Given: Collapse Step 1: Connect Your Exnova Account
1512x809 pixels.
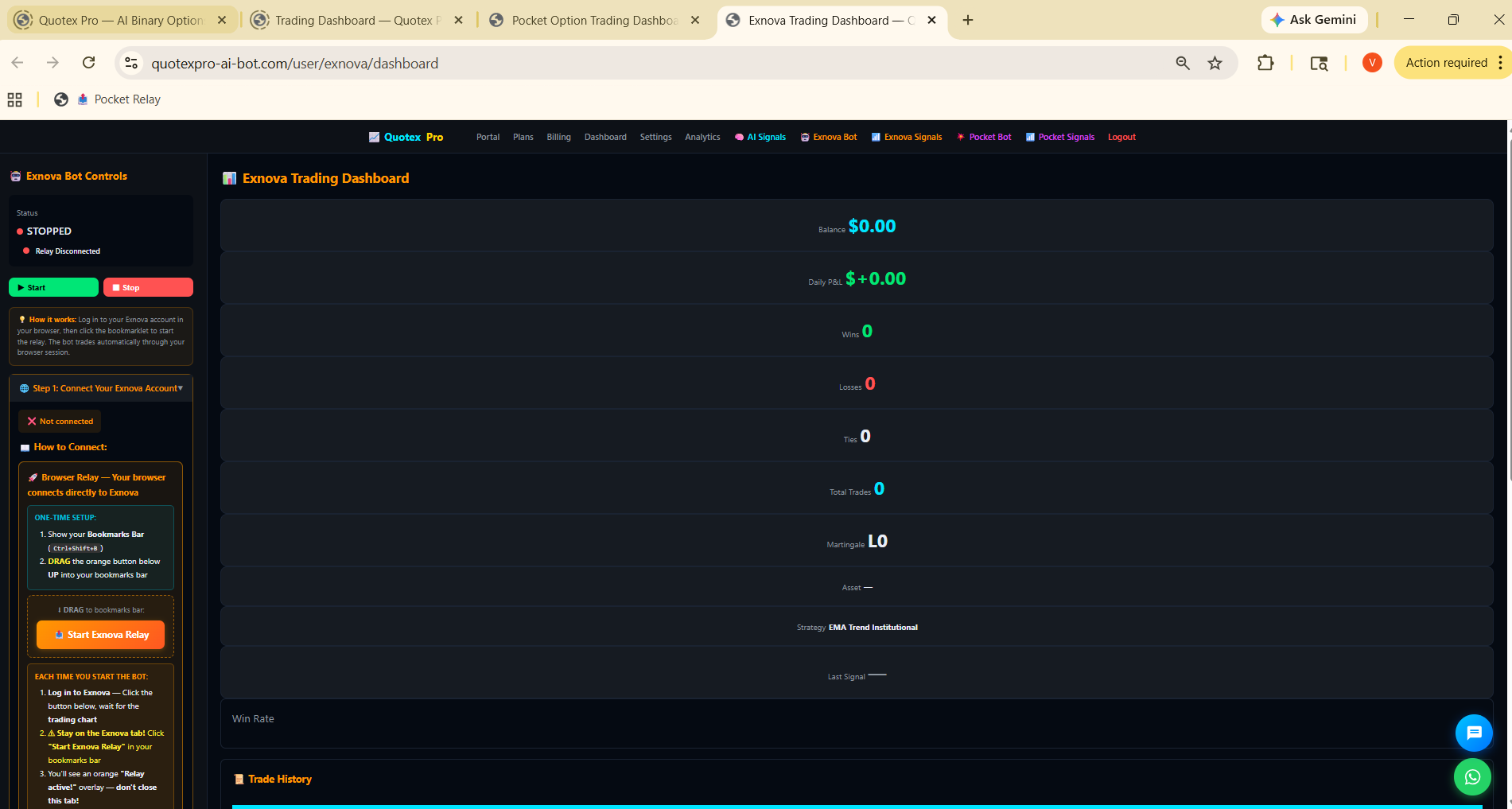Looking at the screenshot, I should pyautogui.click(x=101, y=388).
